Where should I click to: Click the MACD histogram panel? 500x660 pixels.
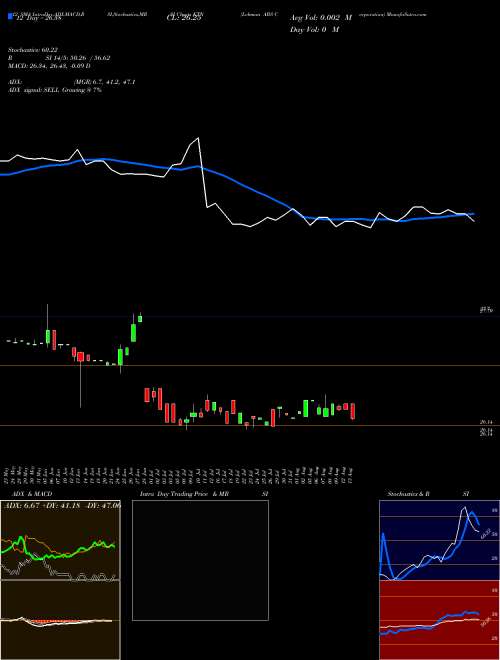pos(60,620)
